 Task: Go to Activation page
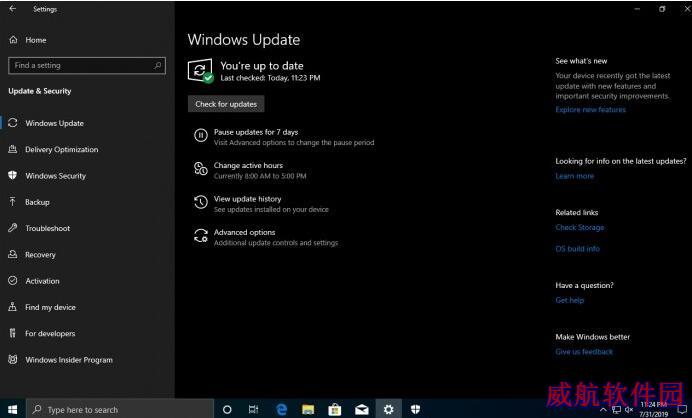[42, 281]
